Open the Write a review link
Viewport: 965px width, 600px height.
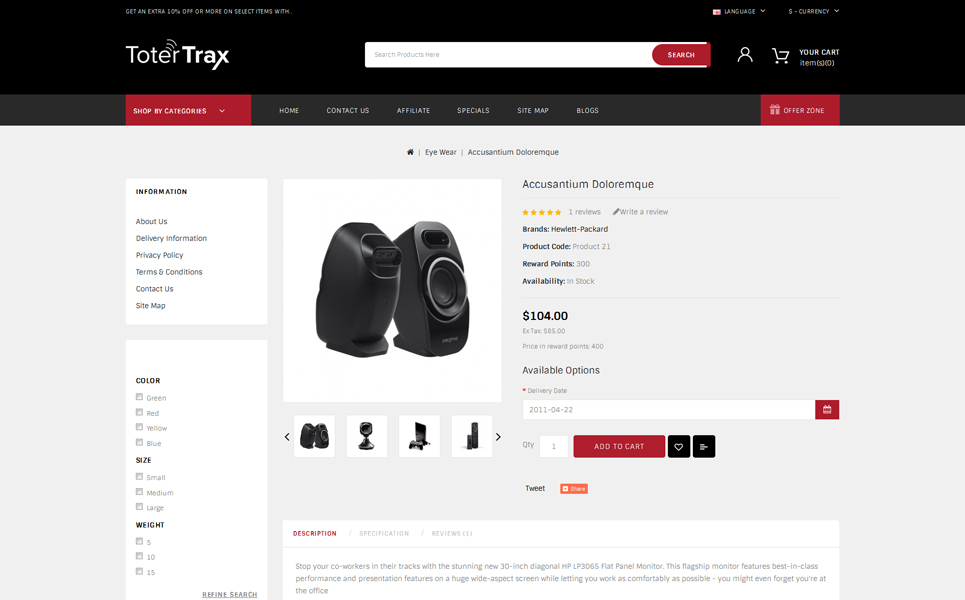point(640,212)
